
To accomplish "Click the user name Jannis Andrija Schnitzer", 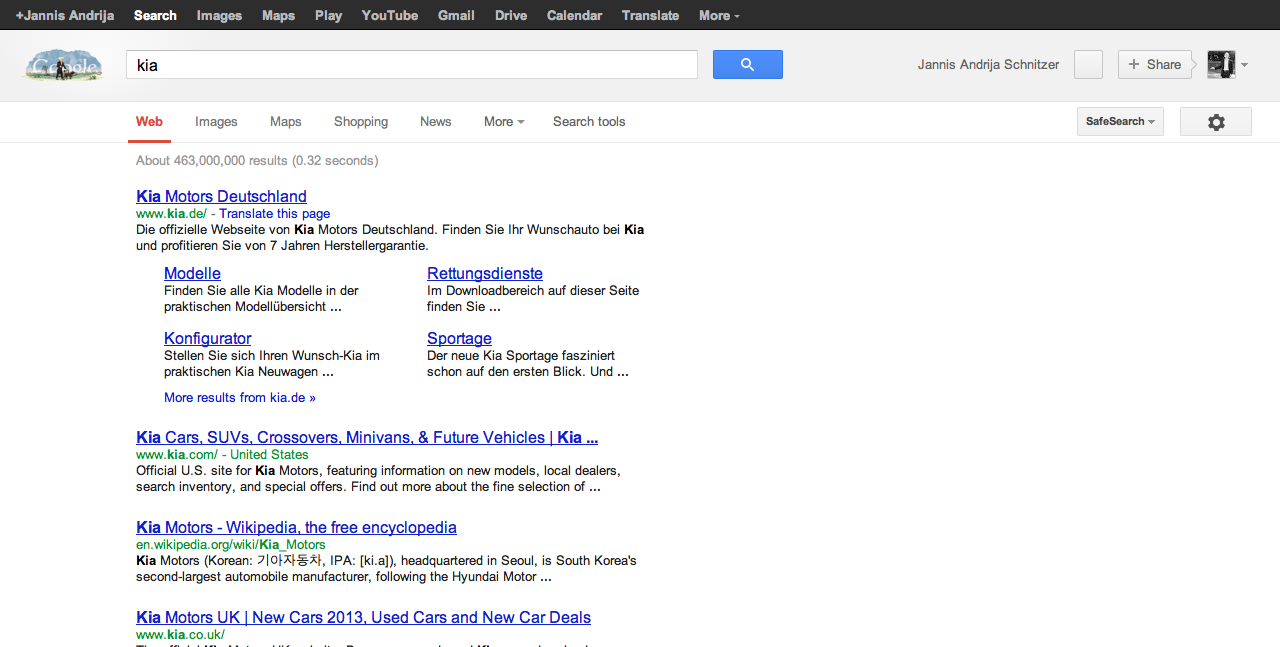I will pos(988,65).
